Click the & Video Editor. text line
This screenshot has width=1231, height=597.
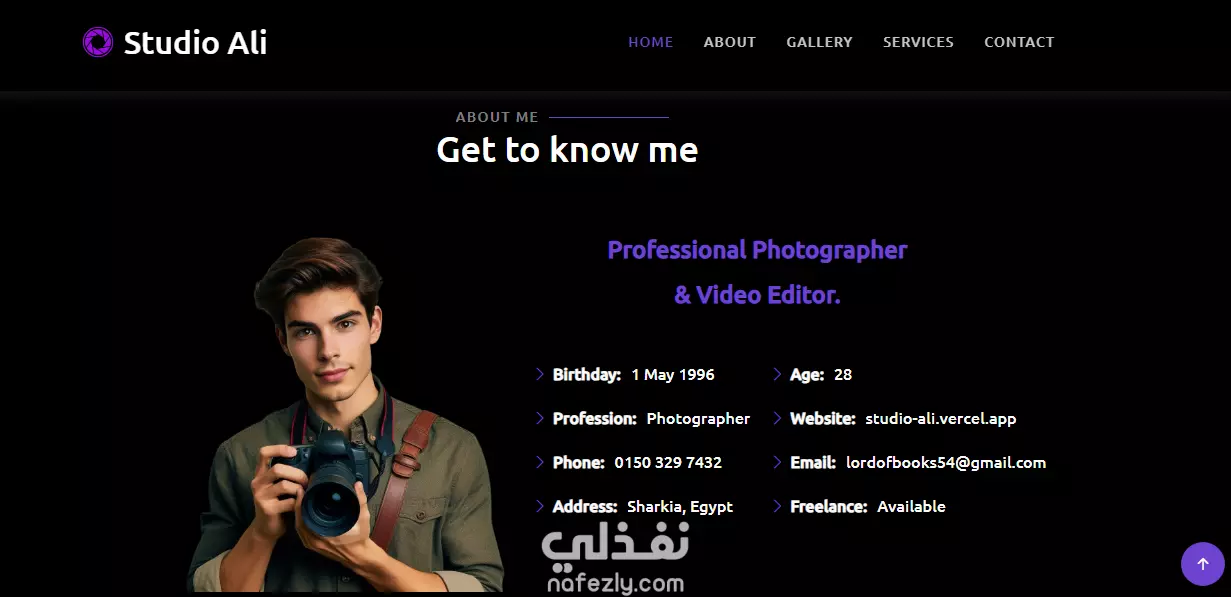pyautogui.click(x=757, y=295)
